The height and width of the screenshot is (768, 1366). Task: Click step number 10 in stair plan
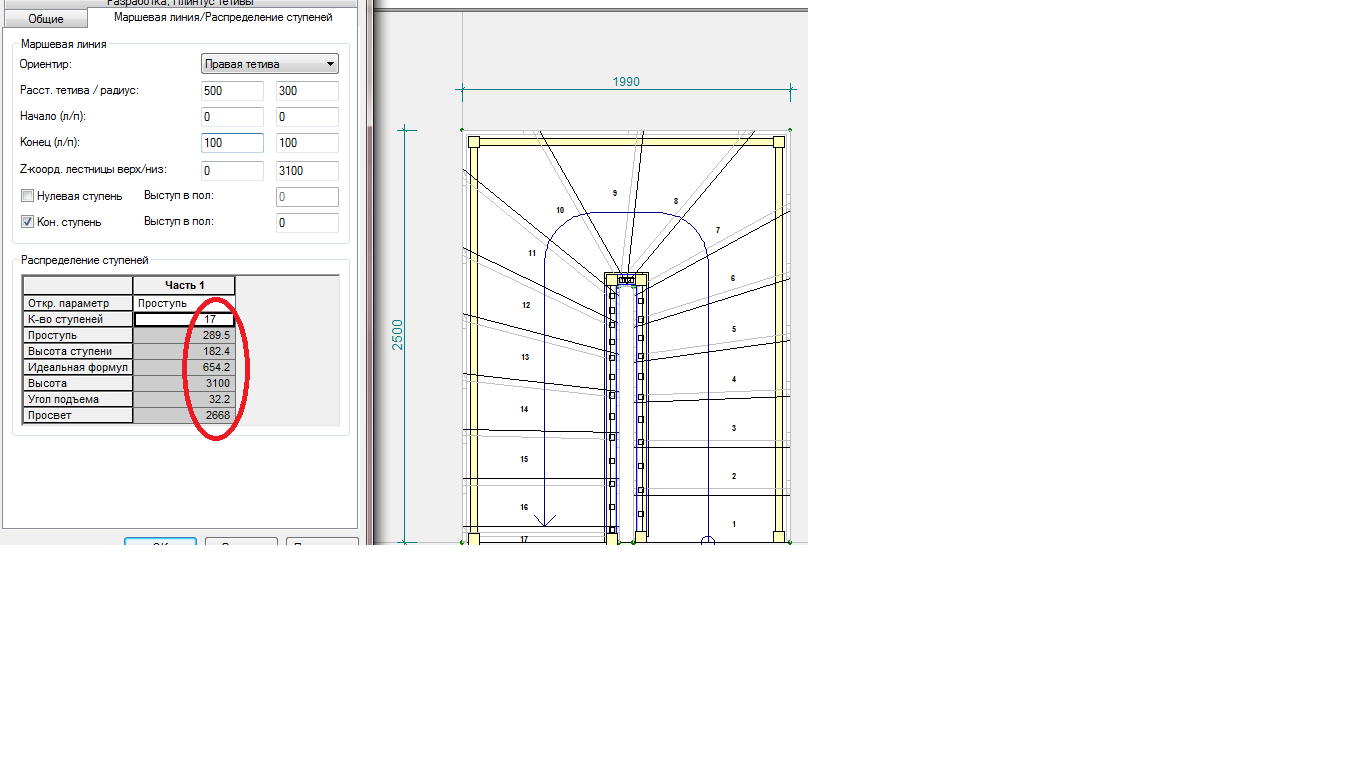[x=560, y=210]
